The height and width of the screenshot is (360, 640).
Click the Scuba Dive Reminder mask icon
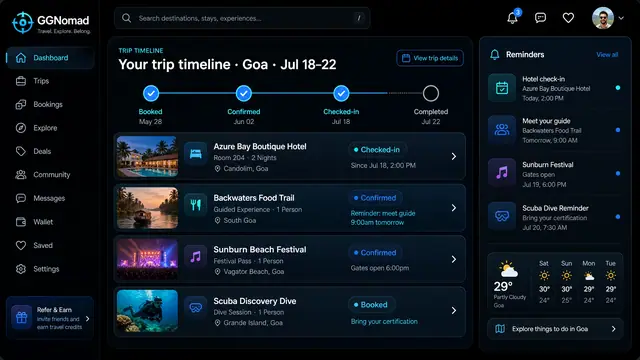click(502, 216)
